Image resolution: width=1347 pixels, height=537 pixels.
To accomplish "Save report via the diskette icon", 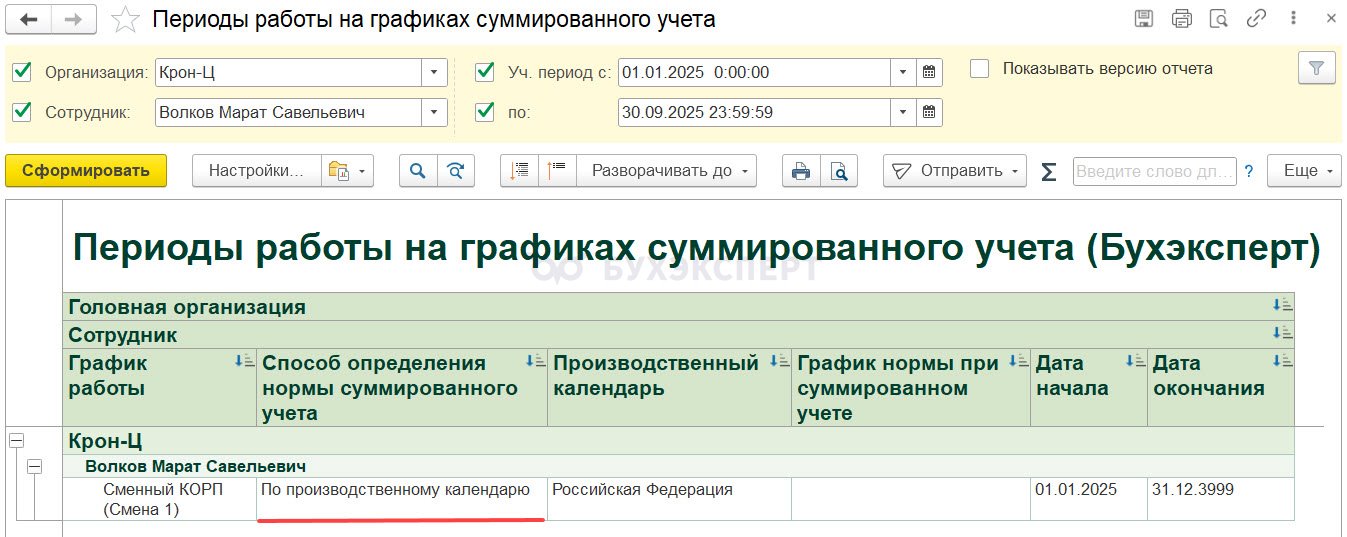I will pyautogui.click(x=1144, y=19).
